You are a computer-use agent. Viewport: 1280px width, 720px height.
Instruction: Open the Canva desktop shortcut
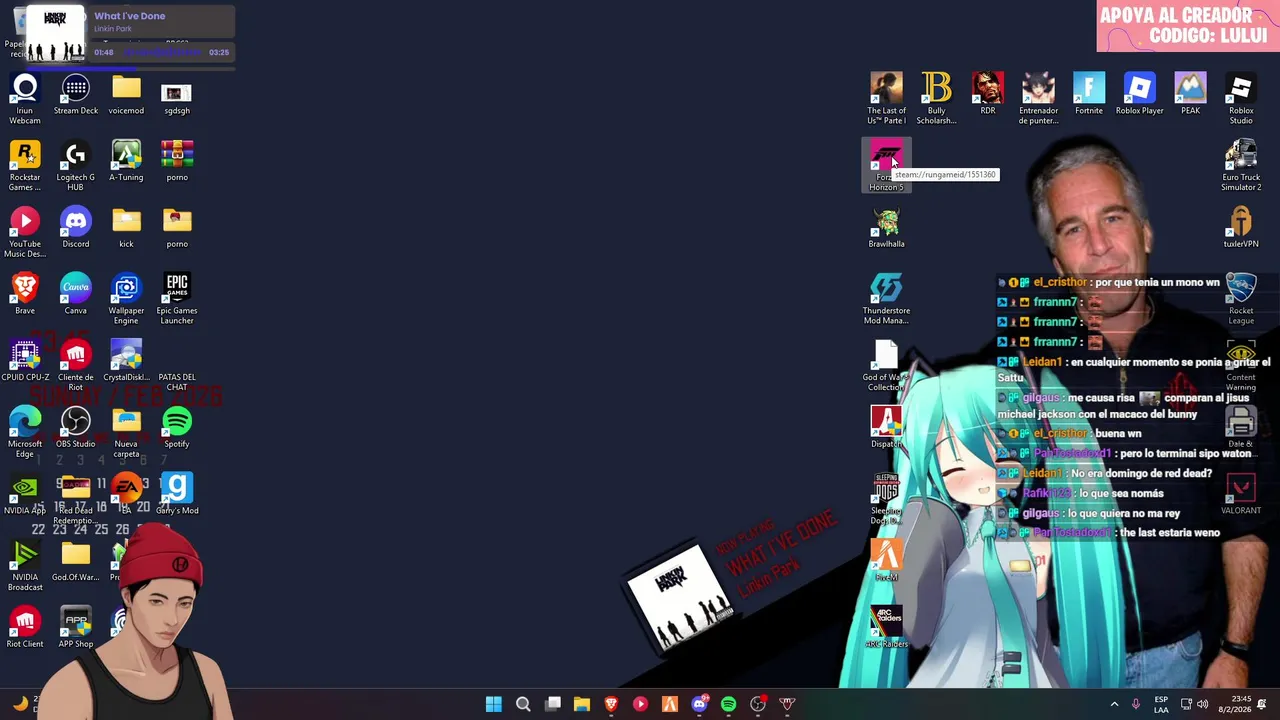76,294
